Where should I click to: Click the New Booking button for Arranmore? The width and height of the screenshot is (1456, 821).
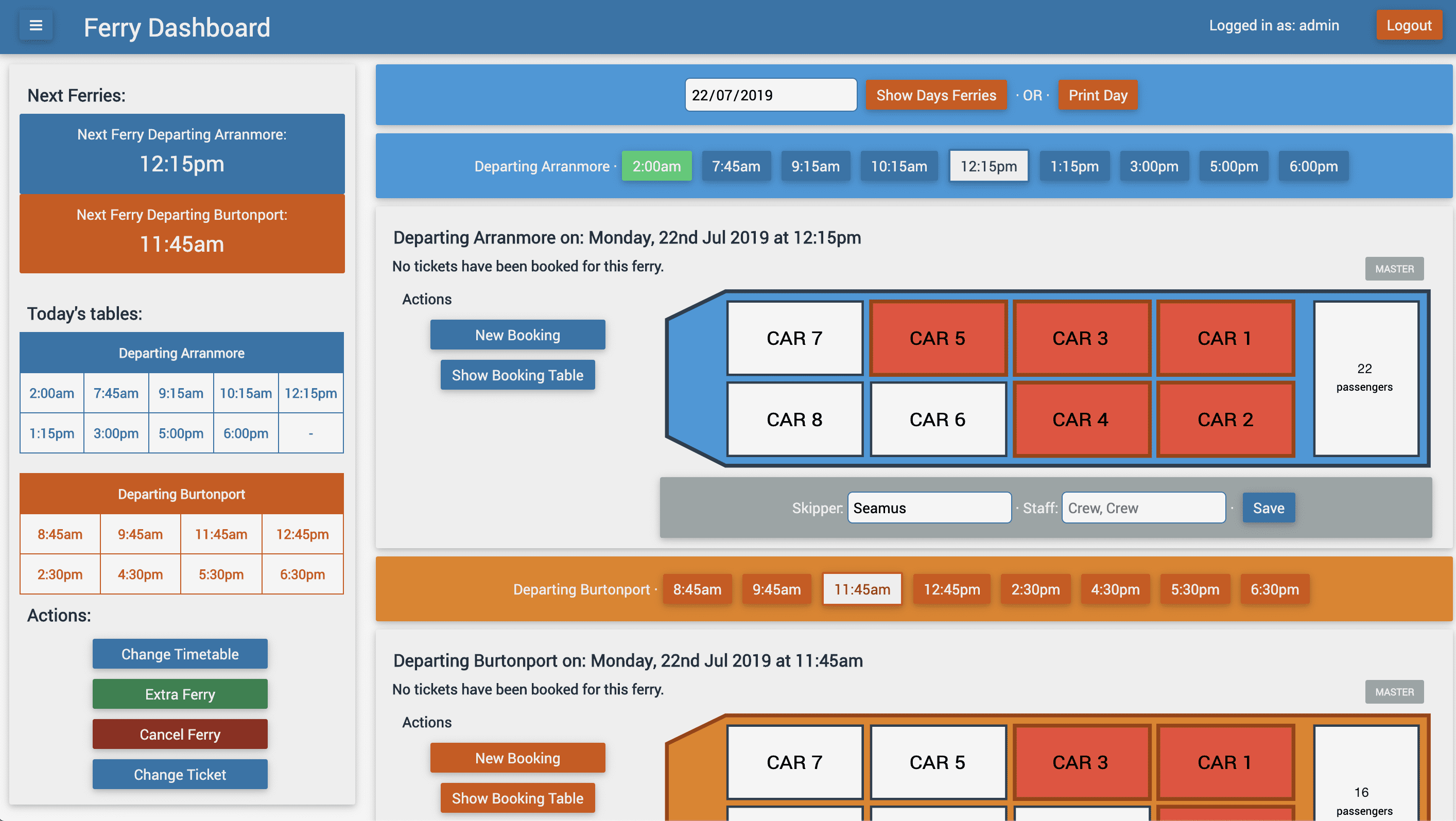tap(517, 334)
